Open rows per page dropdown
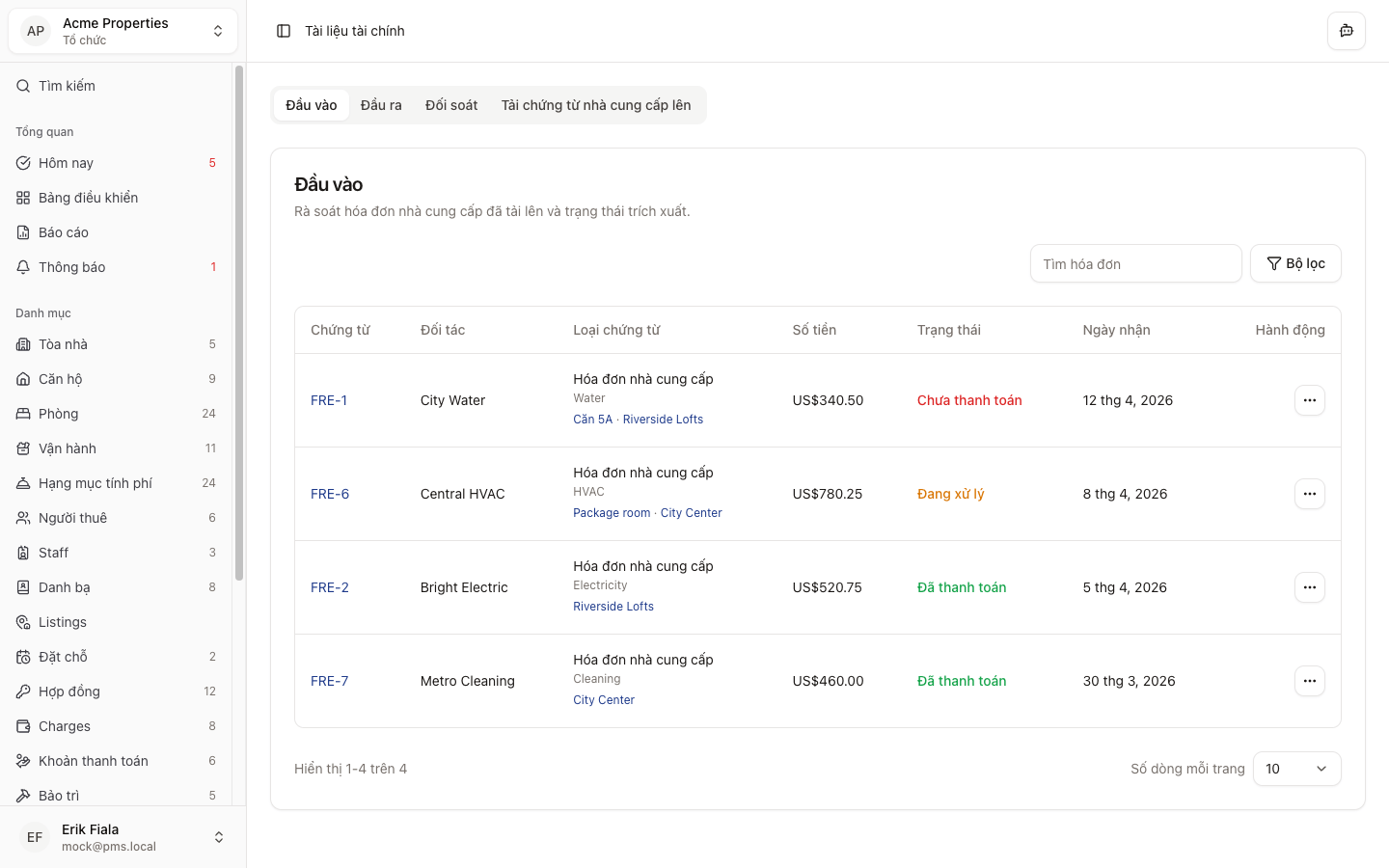Image resolution: width=1389 pixels, height=868 pixels. [1296, 769]
